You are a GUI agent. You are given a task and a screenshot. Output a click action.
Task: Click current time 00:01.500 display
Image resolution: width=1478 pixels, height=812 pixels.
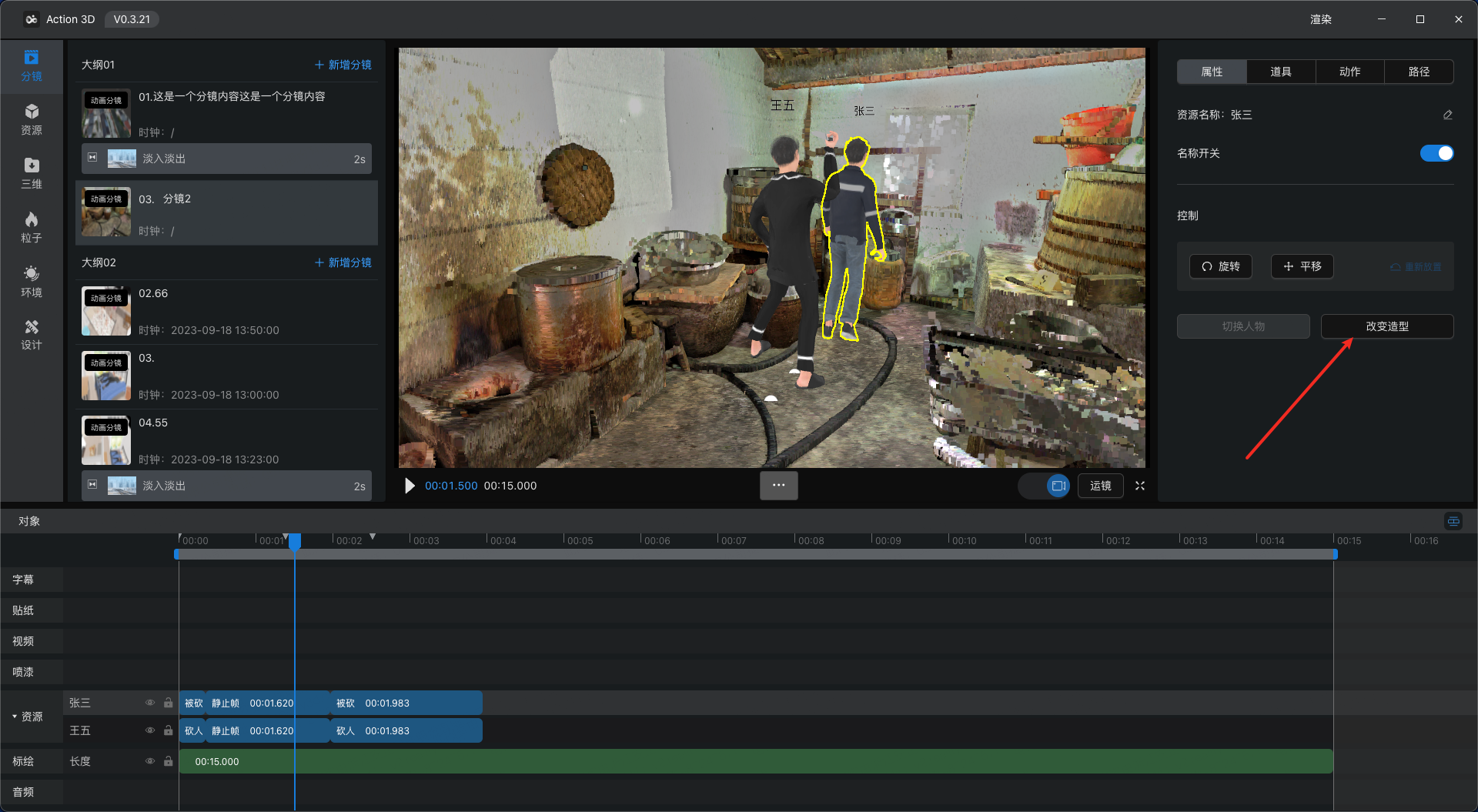coord(451,486)
